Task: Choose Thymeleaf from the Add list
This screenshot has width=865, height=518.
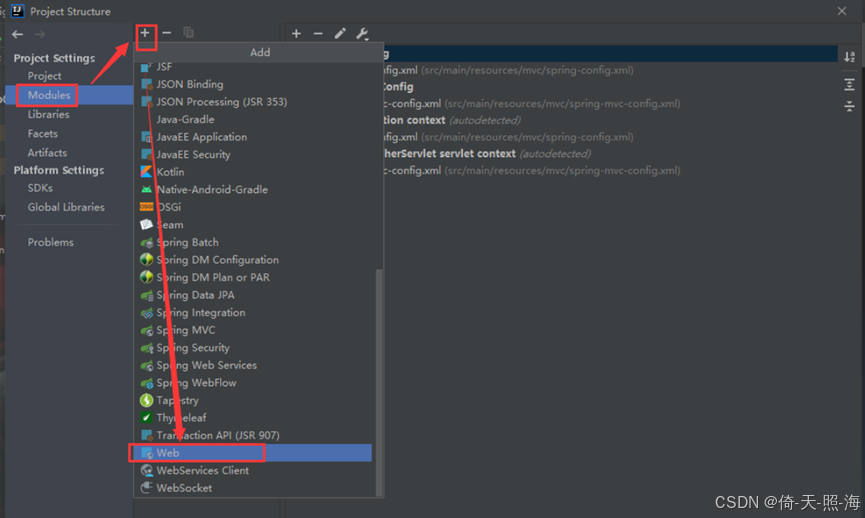Action: click(x=254, y=418)
